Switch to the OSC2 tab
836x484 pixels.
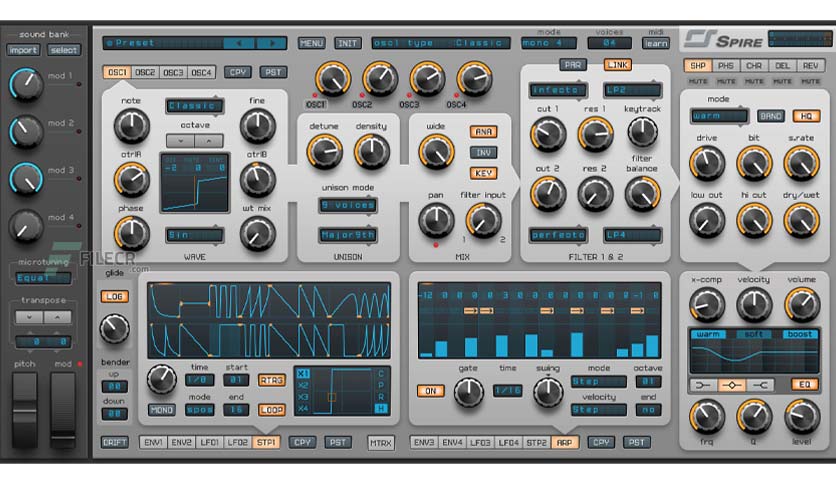point(145,72)
